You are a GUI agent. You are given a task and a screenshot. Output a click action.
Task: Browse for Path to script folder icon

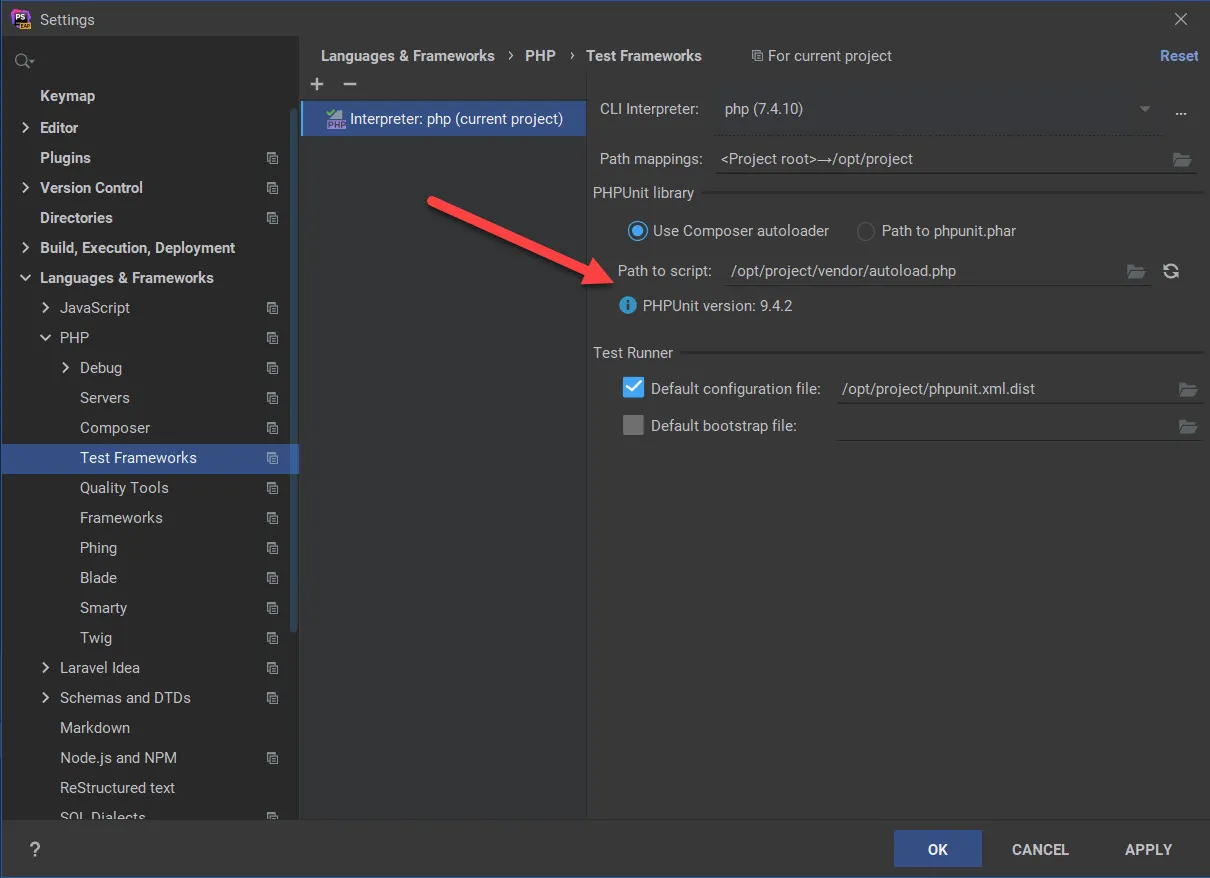pyautogui.click(x=1136, y=272)
